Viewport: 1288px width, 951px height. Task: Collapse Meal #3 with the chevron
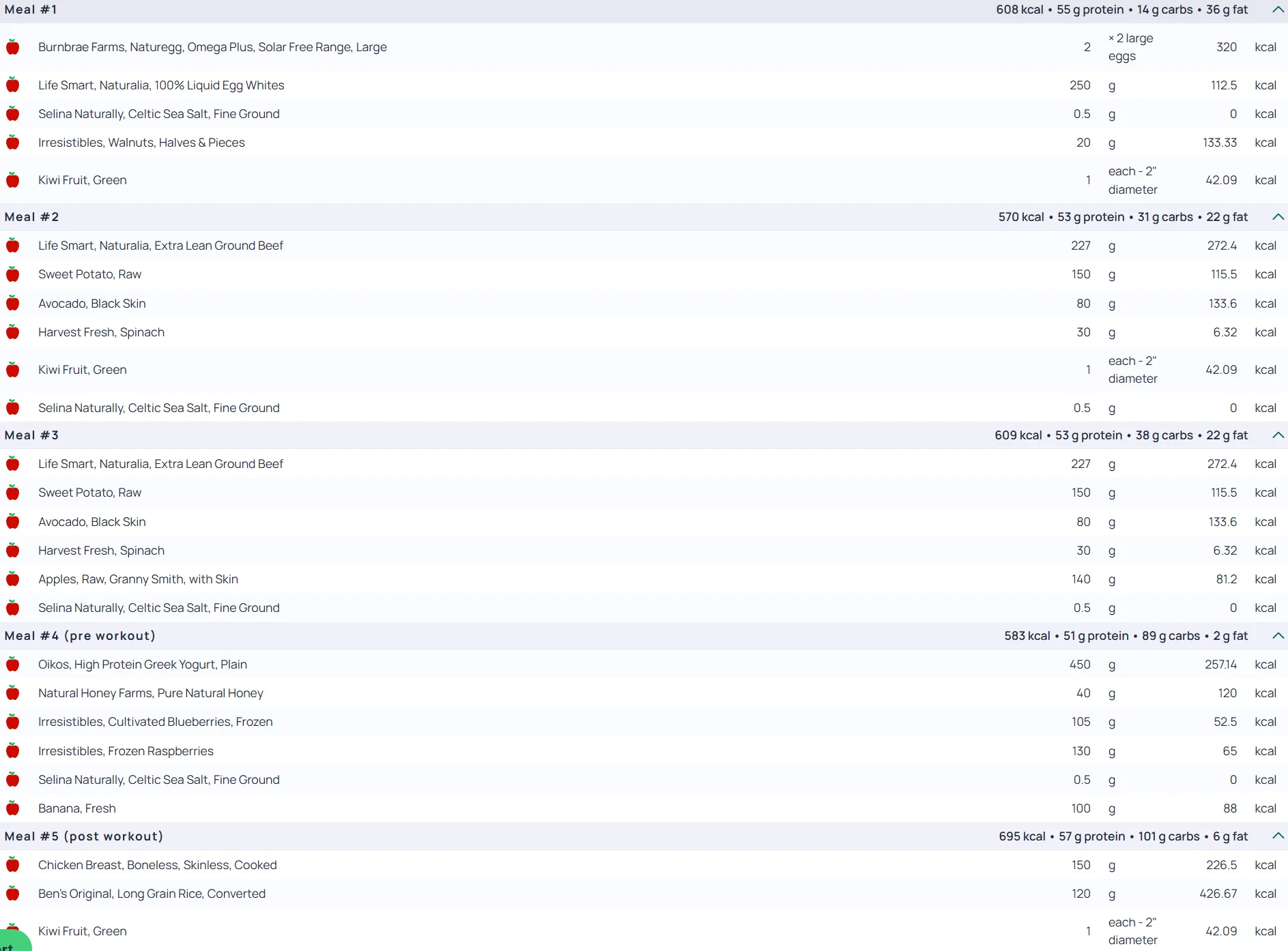[x=1278, y=435]
